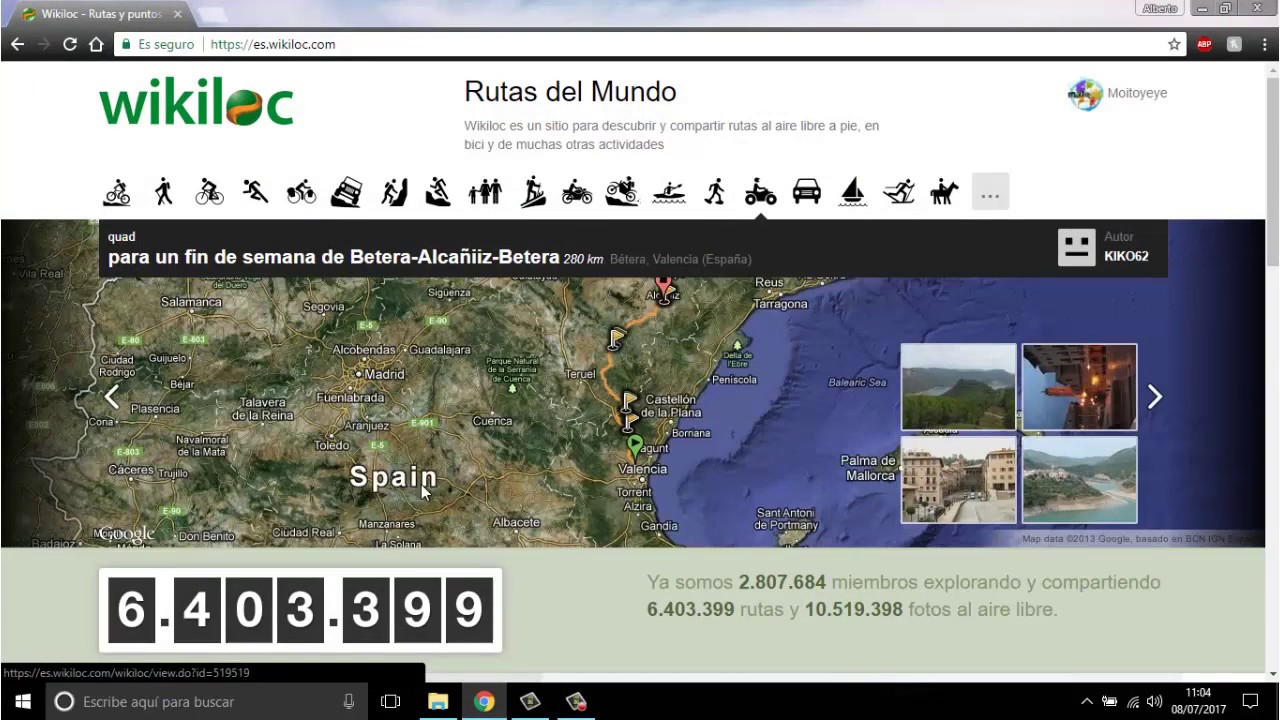Open a new browser tab
Viewport: 1280px width, 720px height.
click(211, 14)
